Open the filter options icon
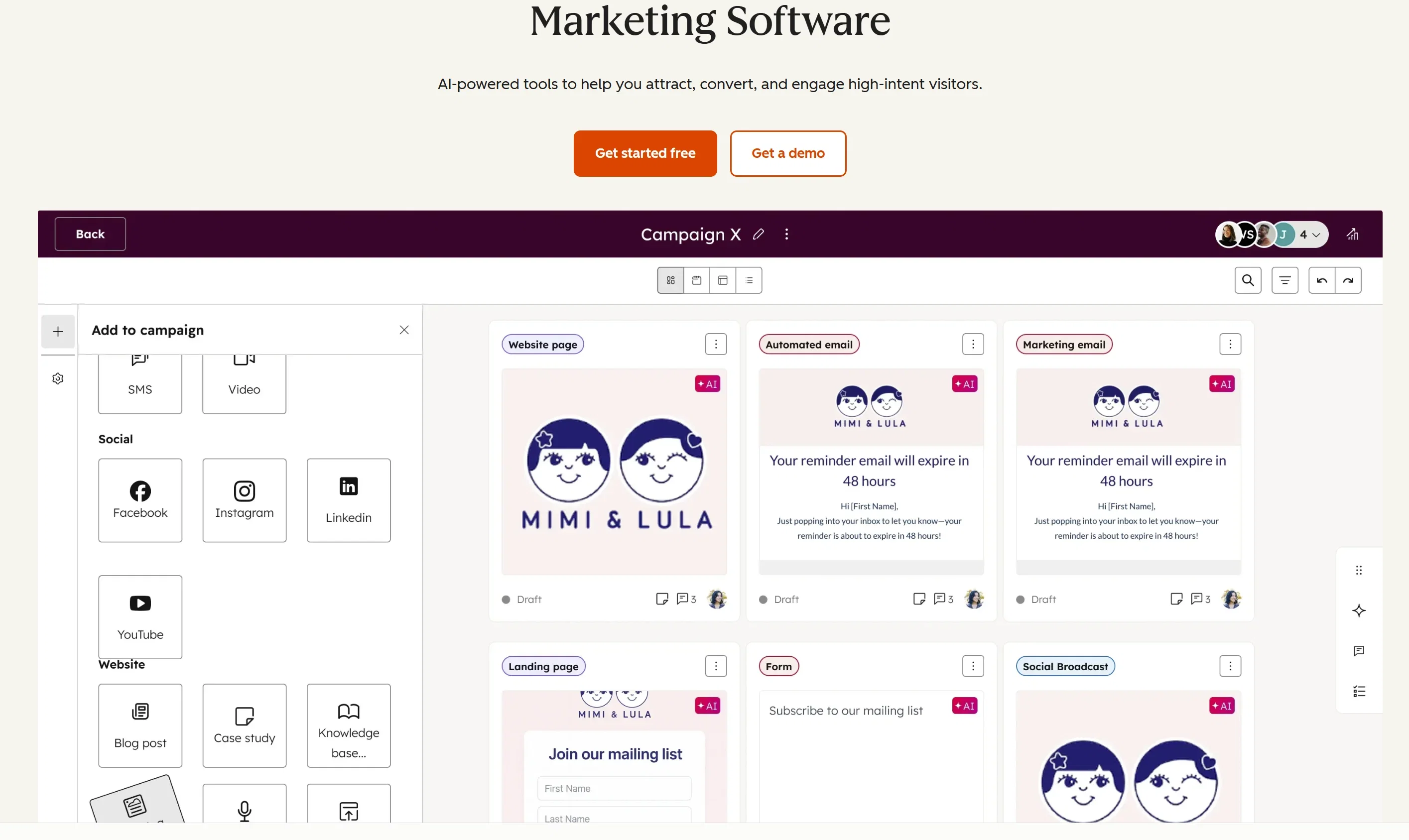The image size is (1409, 840). [x=1285, y=280]
